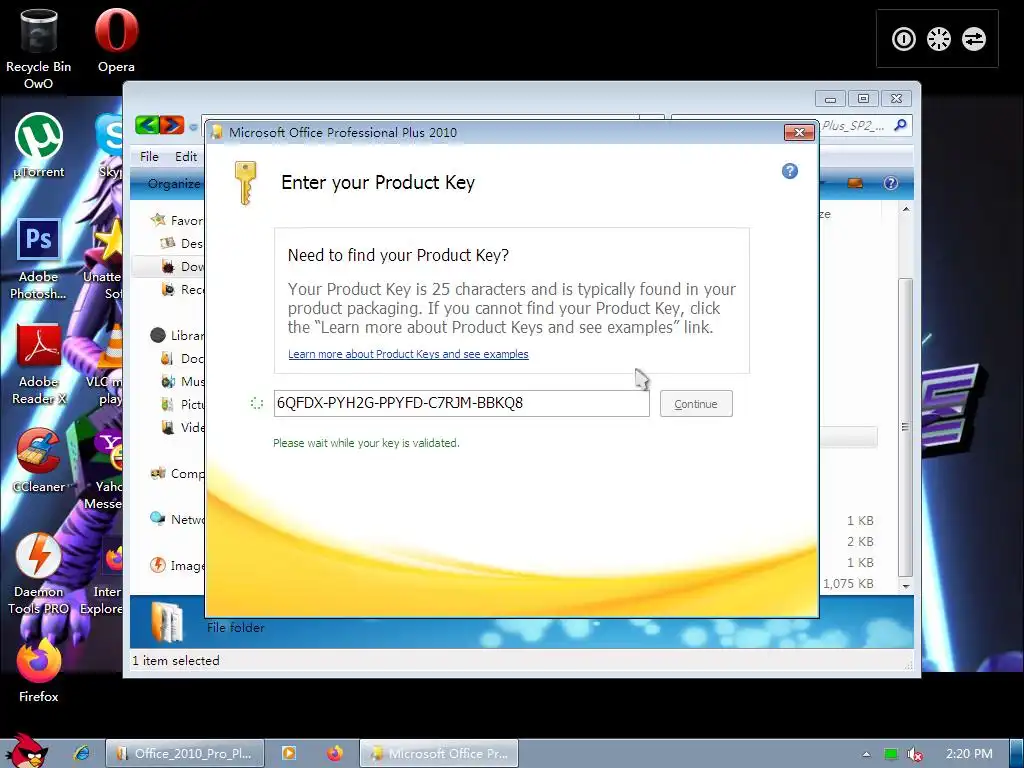Click the Explorer search magnifier icon
The image size is (1024, 768).
(901, 125)
